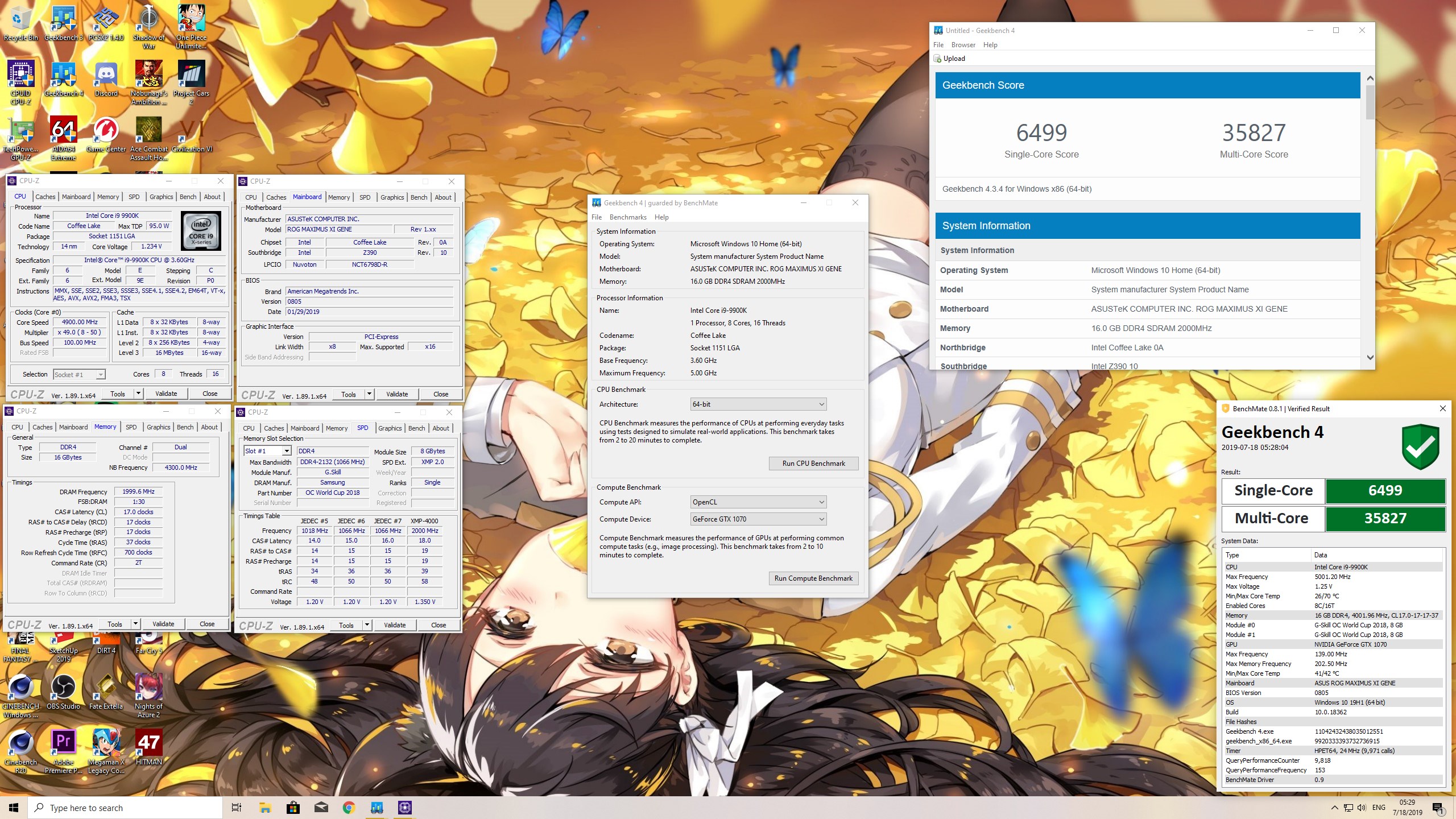
Task: Launch CPUID CPU-Z desktop icon
Action: pyautogui.click(x=20, y=82)
